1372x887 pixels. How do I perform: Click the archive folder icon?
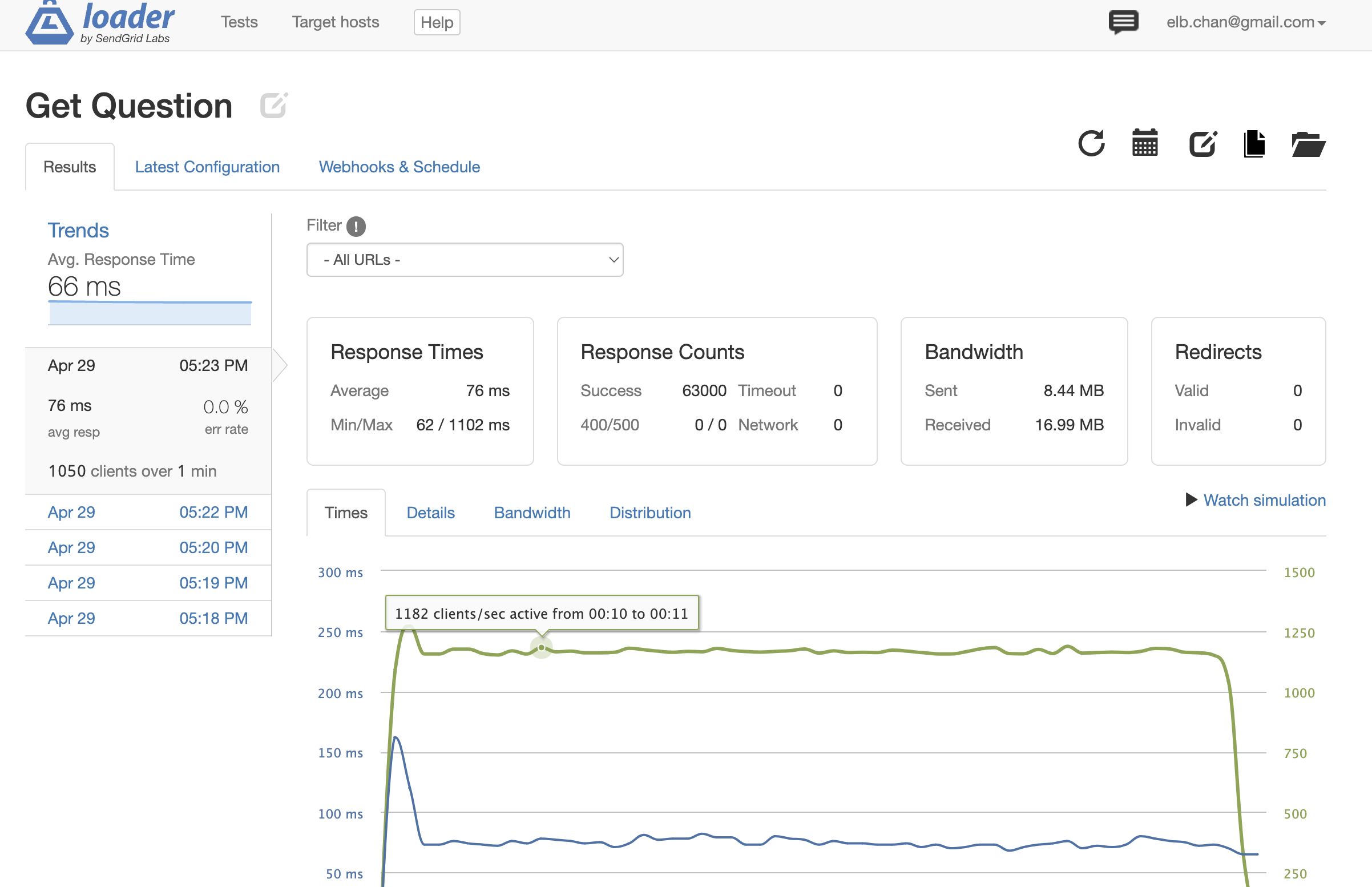(1308, 144)
